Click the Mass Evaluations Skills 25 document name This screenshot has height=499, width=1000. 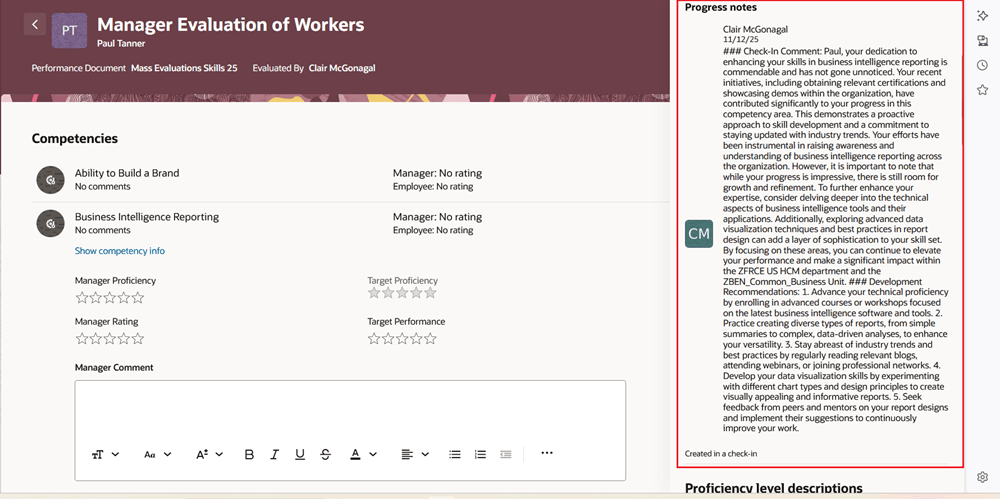click(x=184, y=68)
